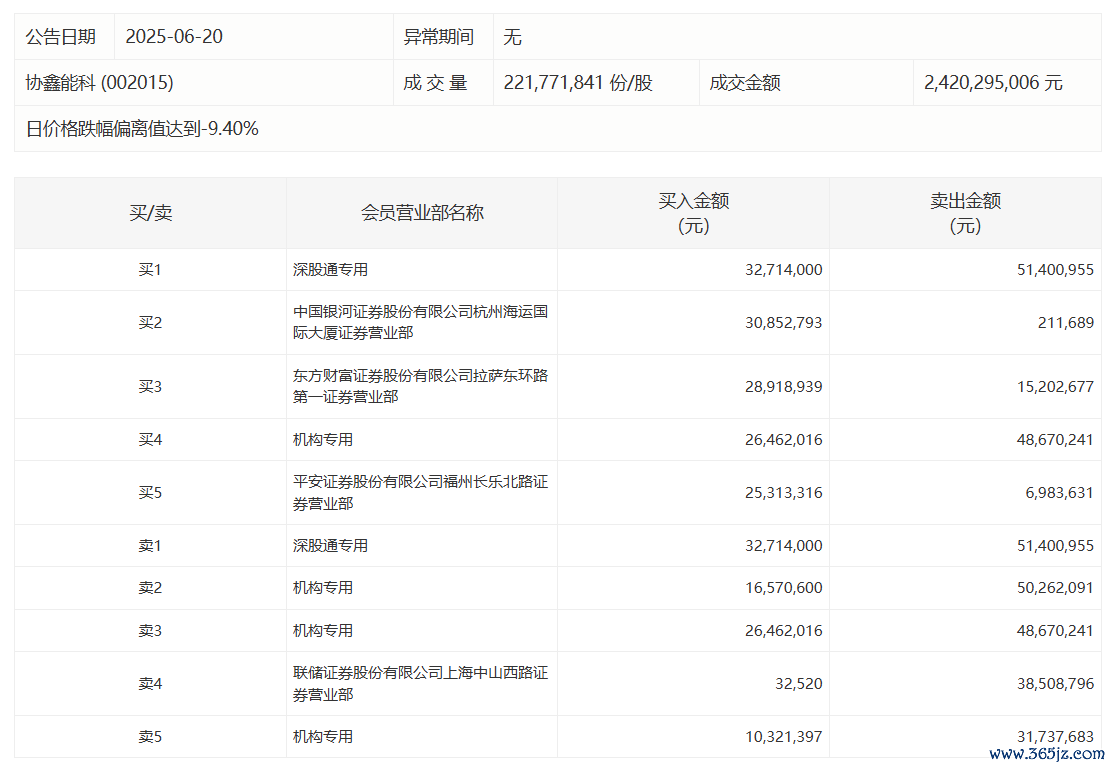Click the announcement date 2025-06-20

[174, 37]
